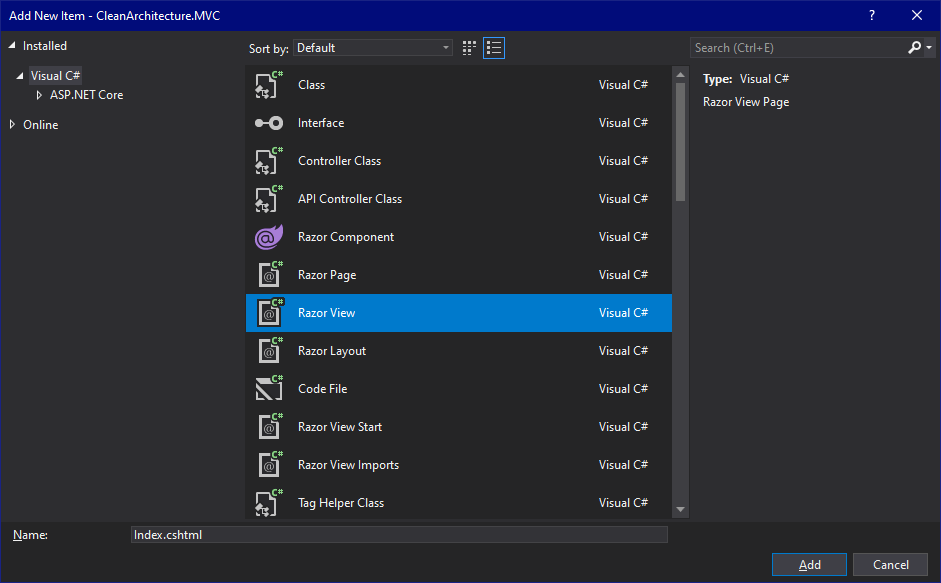Switch to medium icons list view
Viewport: 941px width, 583px height.
point(494,48)
